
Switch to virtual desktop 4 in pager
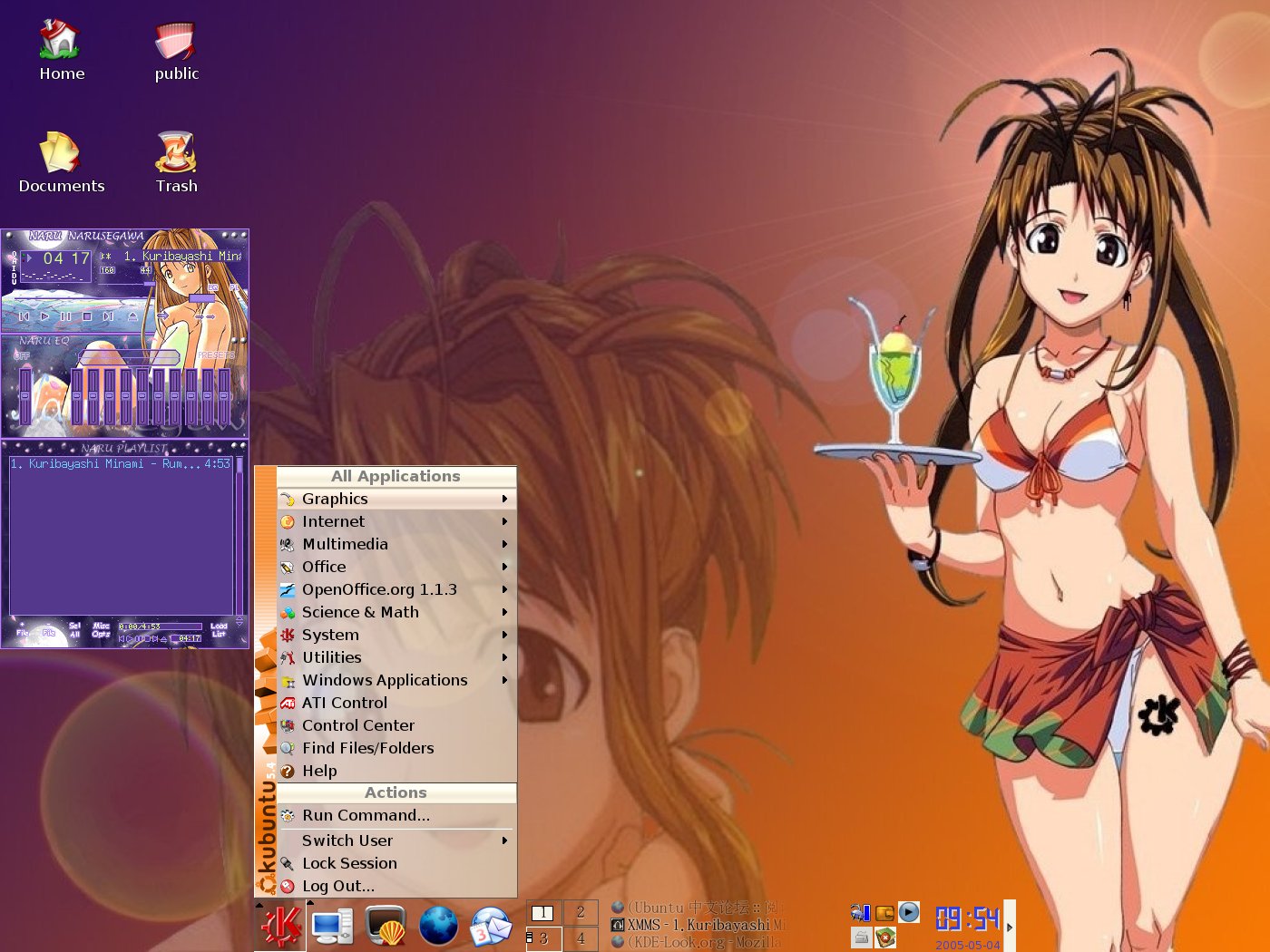[581, 938]
